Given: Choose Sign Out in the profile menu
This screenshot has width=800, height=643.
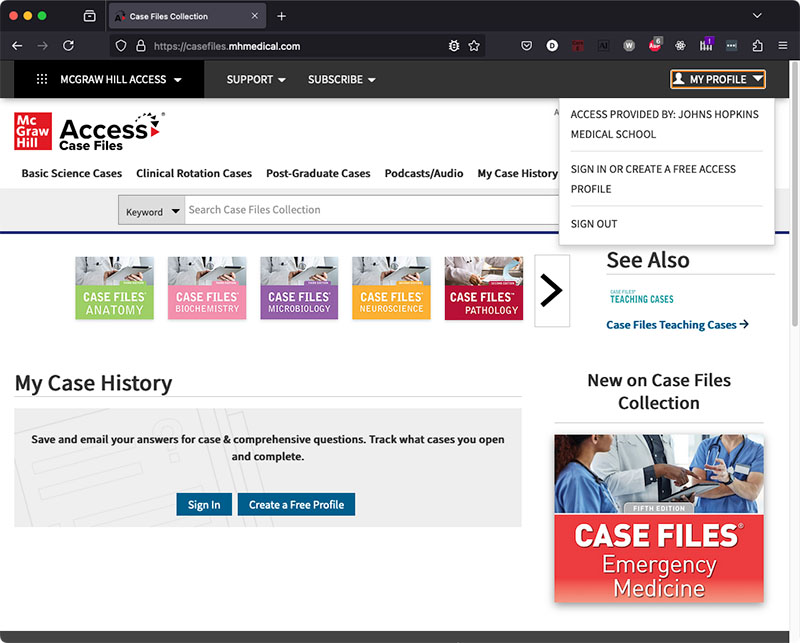Looking at the screenshot, I should tap(594, 224).
